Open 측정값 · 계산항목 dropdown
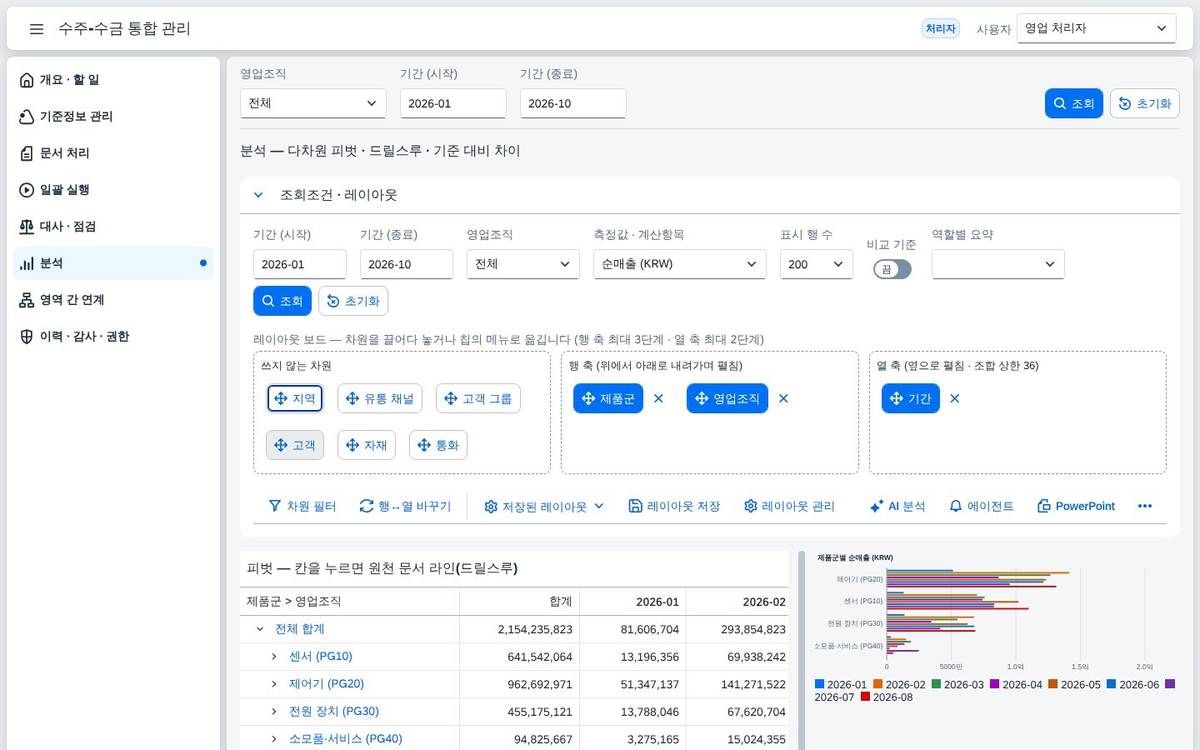The image size is (1200, 750). (679, 264)
